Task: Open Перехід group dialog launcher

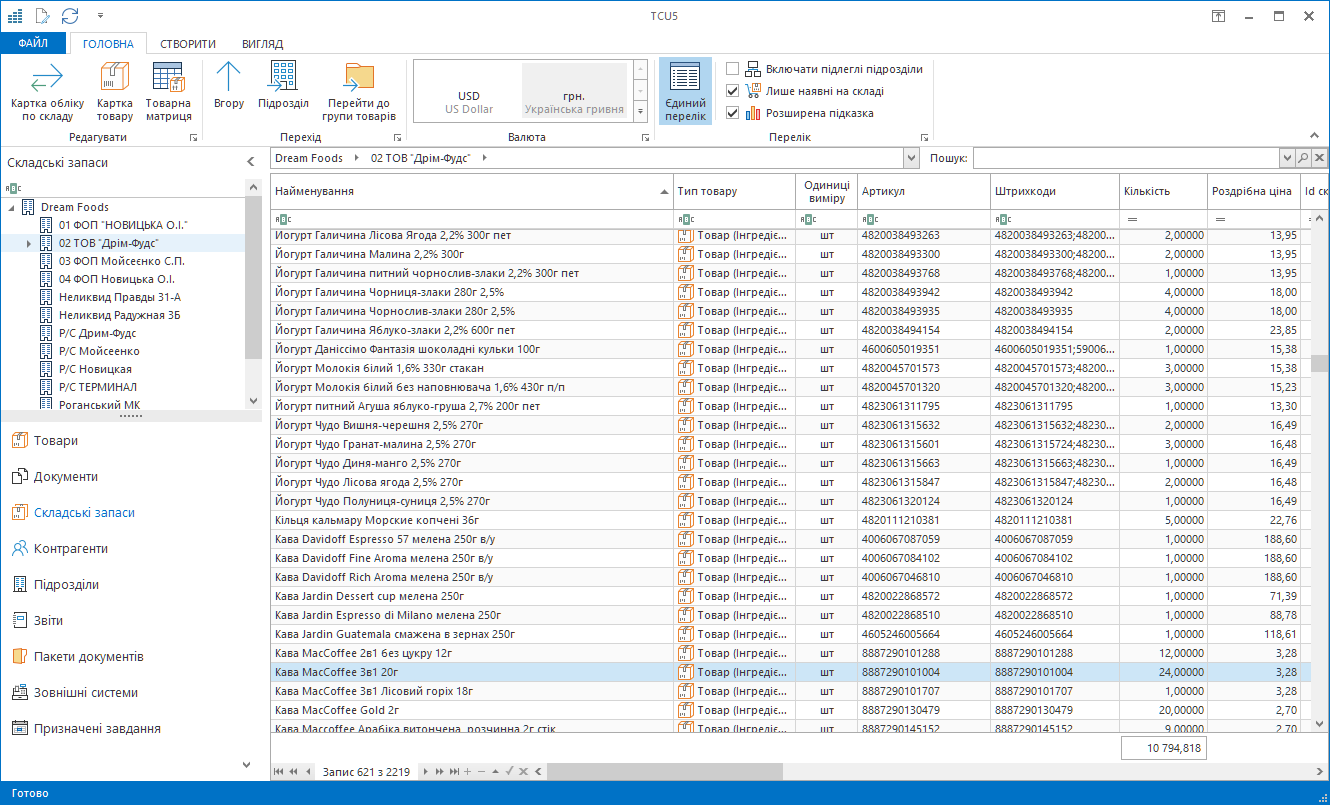Action: click(397, 138)
